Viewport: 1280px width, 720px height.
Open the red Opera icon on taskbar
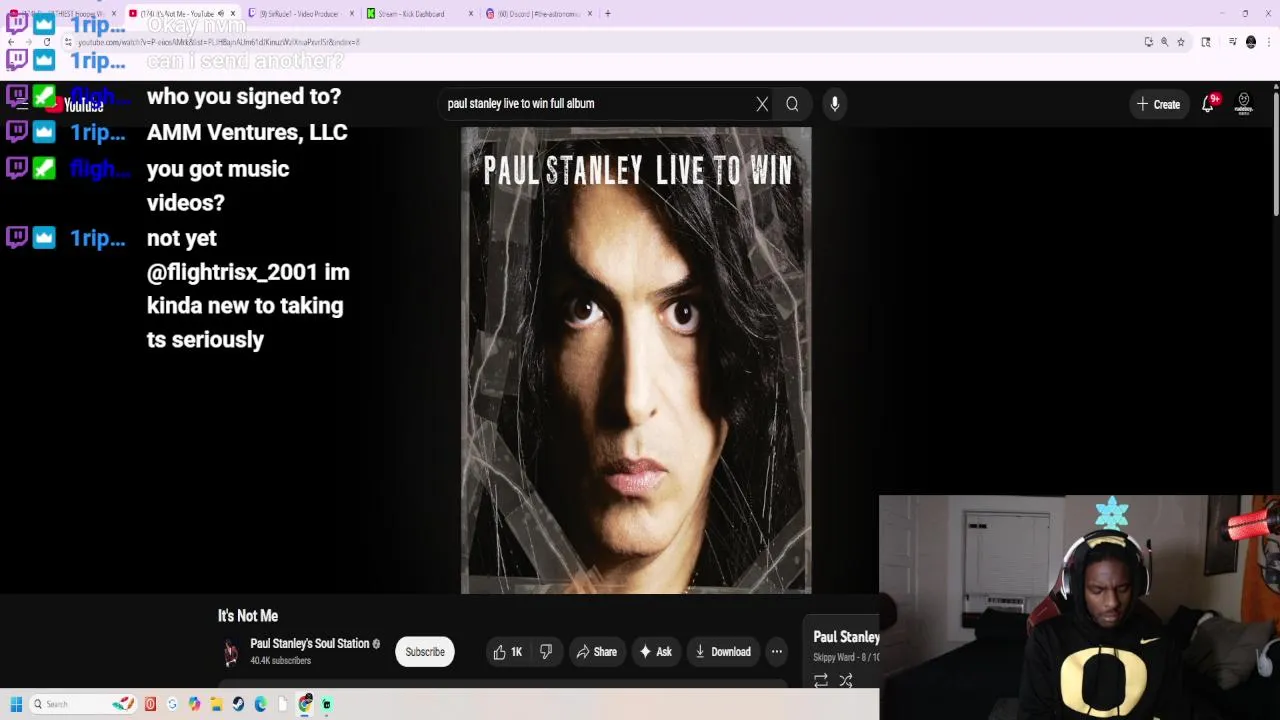coord(150,704)
